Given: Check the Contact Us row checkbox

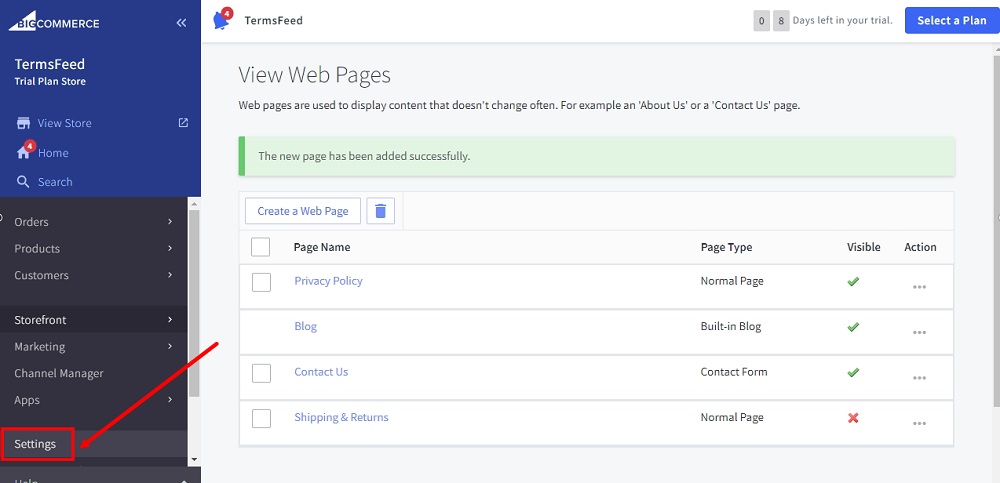Looking at the screenshot, I should [261, 373].
